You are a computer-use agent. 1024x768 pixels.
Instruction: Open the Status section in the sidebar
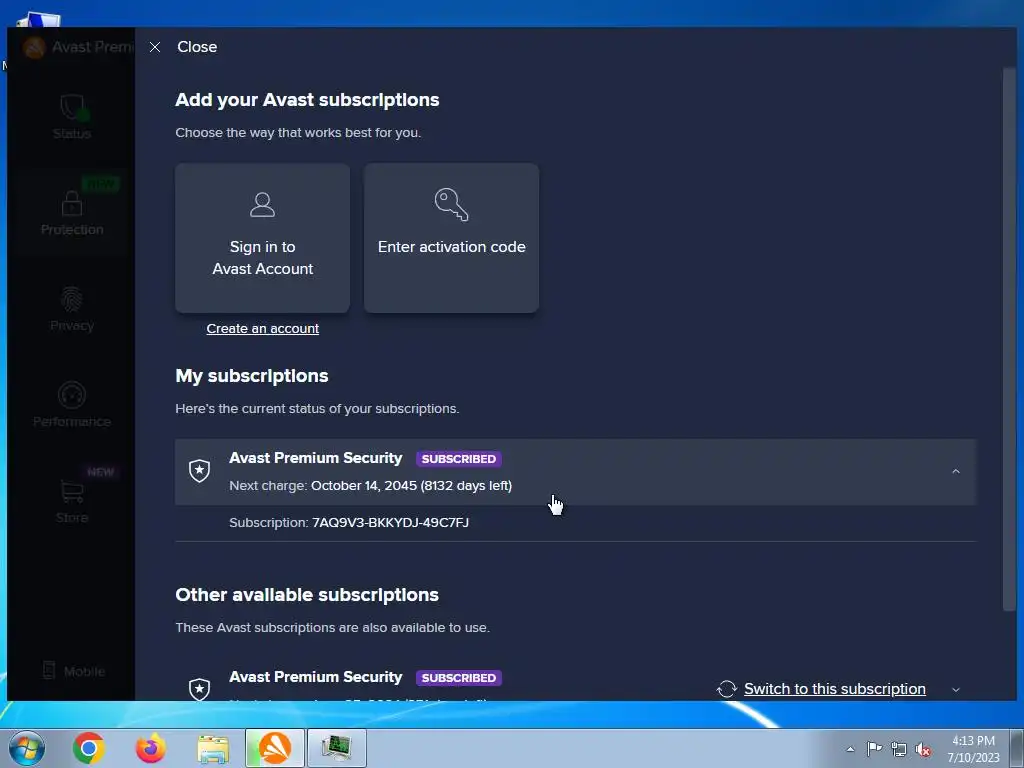[x=72, y=116]
